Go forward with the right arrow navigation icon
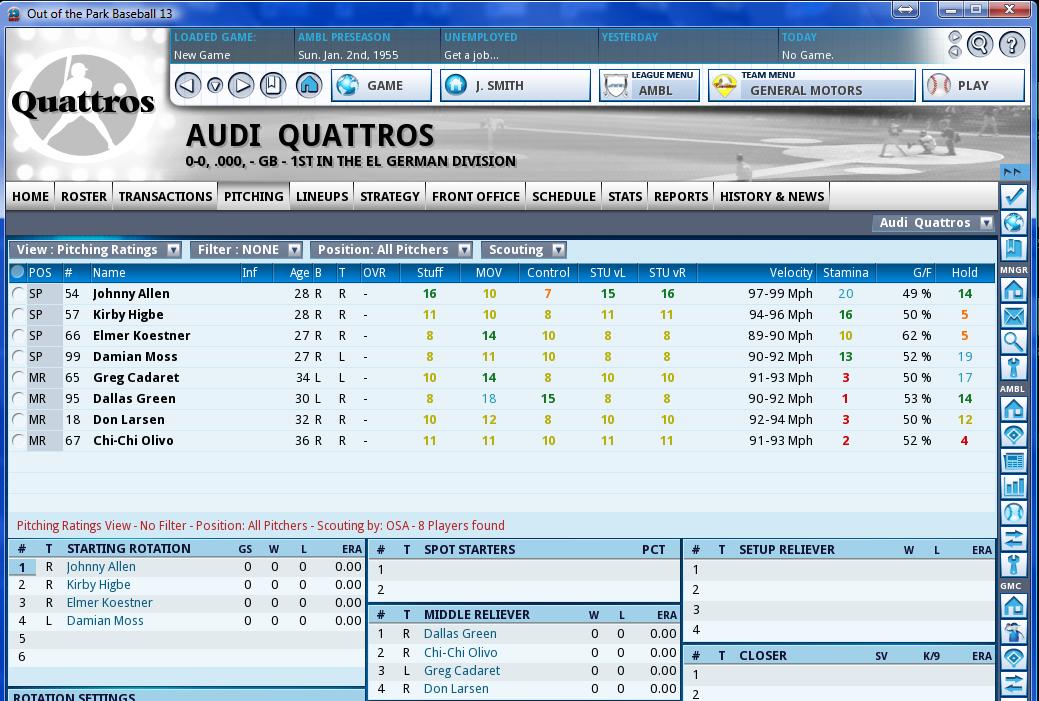 (241, 85)
